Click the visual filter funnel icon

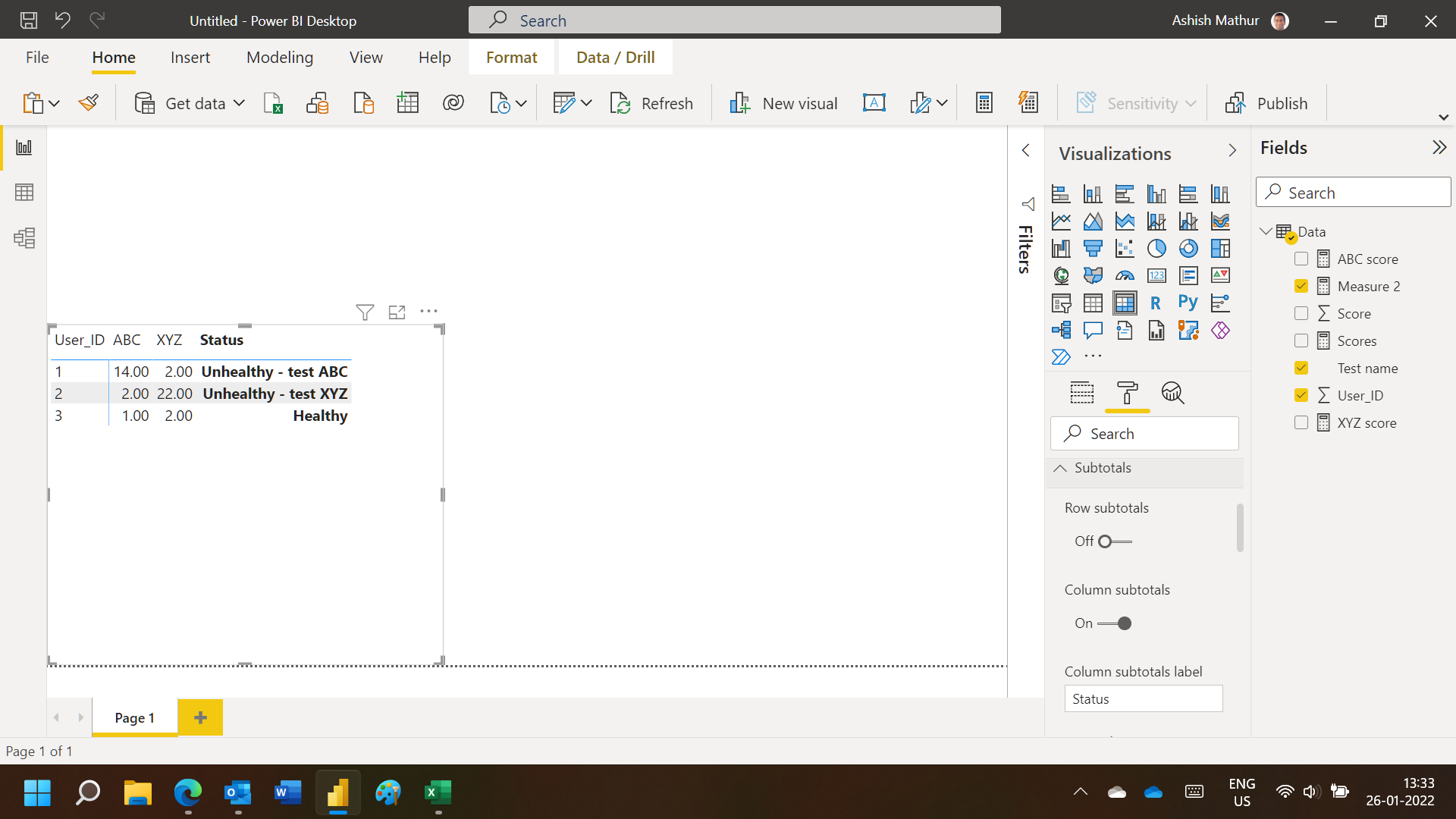coord(365,312)
